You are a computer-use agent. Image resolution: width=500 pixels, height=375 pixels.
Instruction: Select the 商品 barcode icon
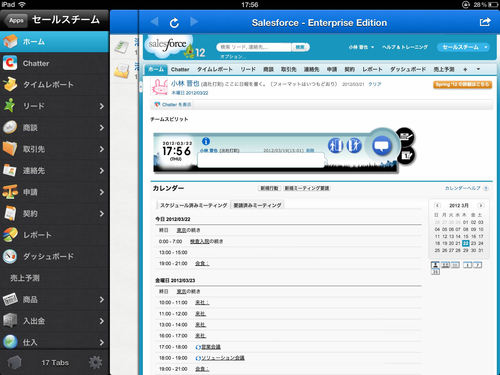10,299
